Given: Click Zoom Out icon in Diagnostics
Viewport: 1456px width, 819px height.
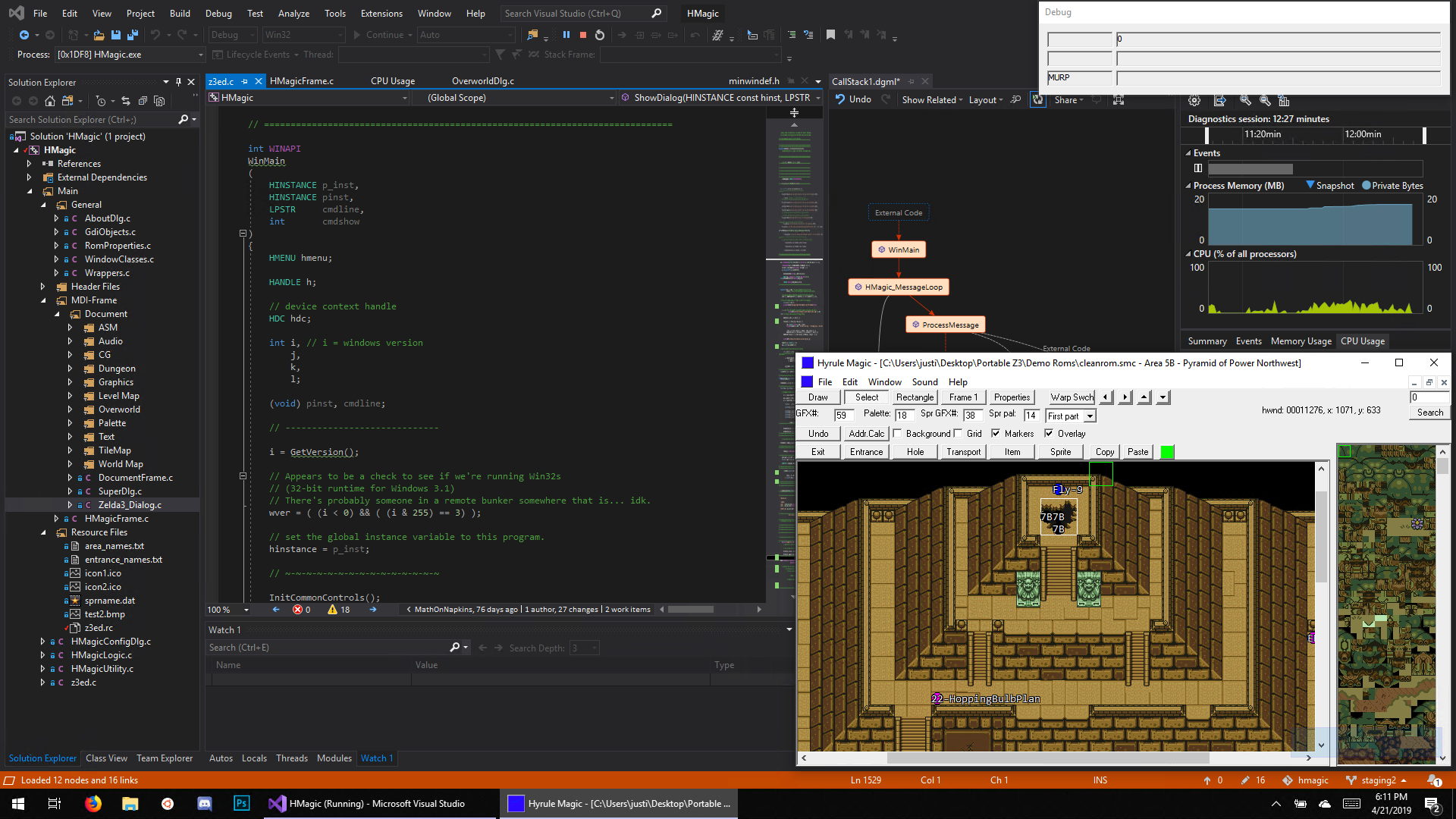Looking at the screenshot, I should tap(1264, 100).
